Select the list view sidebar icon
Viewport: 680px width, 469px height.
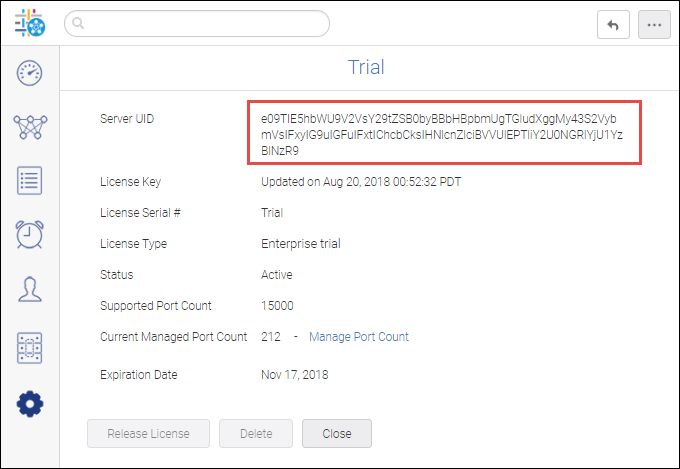[29, 181]
